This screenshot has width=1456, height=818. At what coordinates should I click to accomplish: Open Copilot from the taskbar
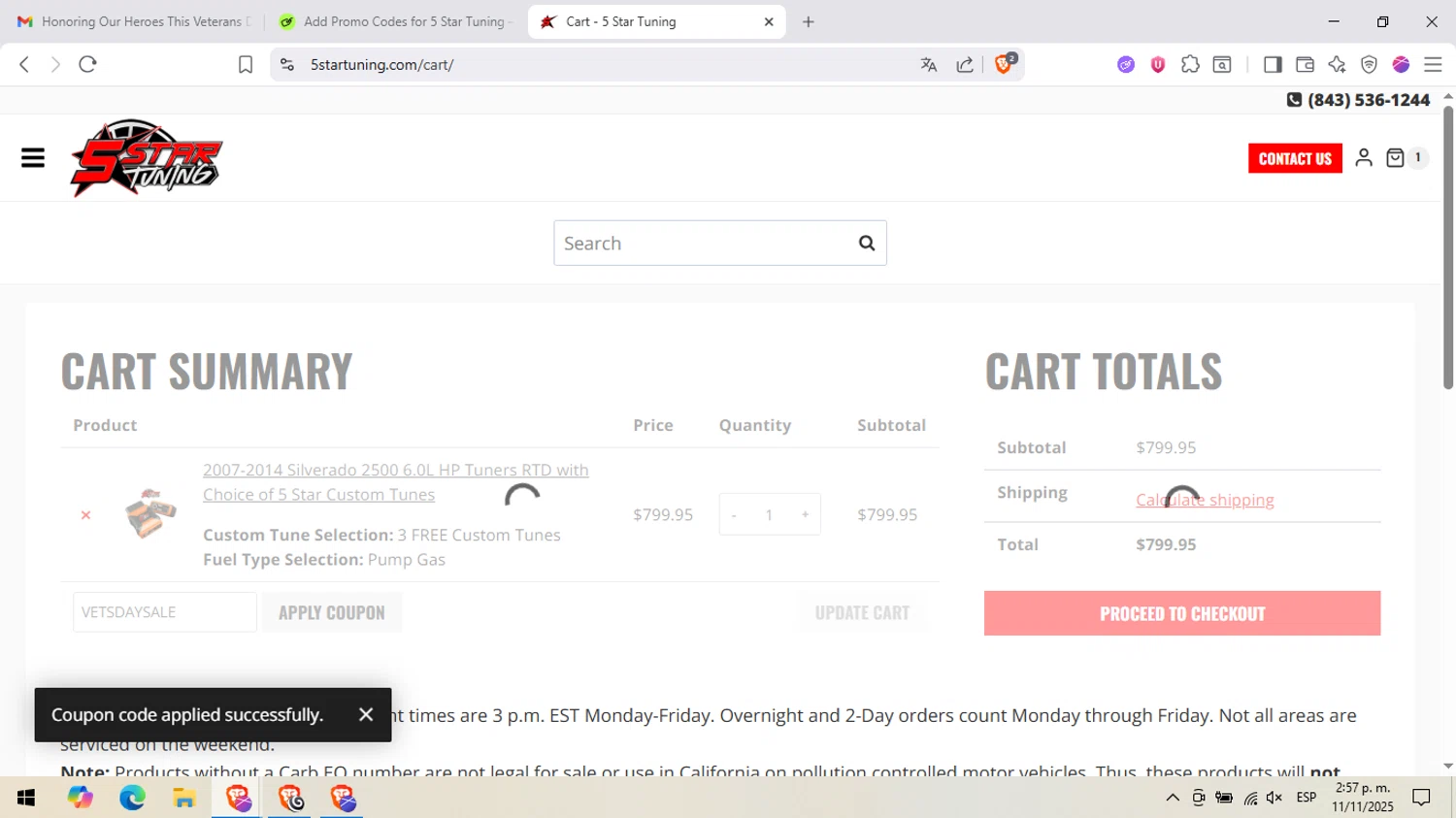[x=80, y=798]
